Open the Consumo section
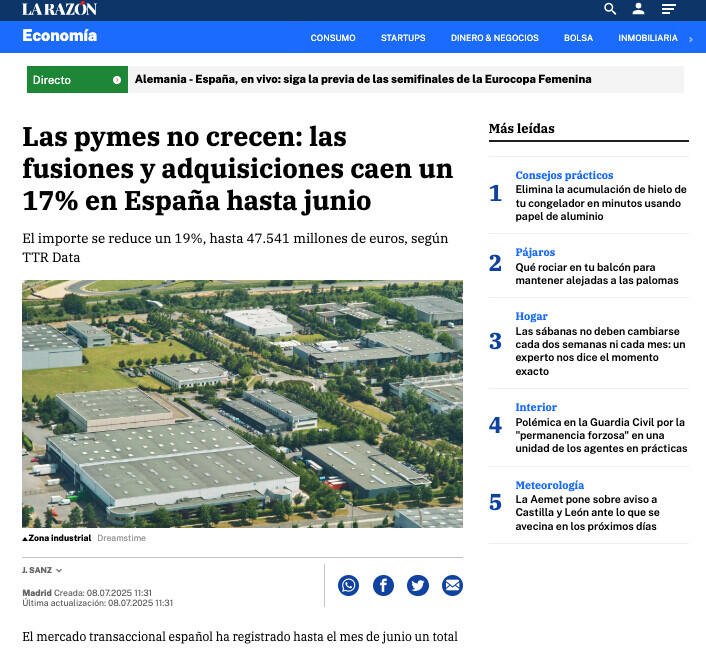This screenshot has height=648, width=706. 333,38
